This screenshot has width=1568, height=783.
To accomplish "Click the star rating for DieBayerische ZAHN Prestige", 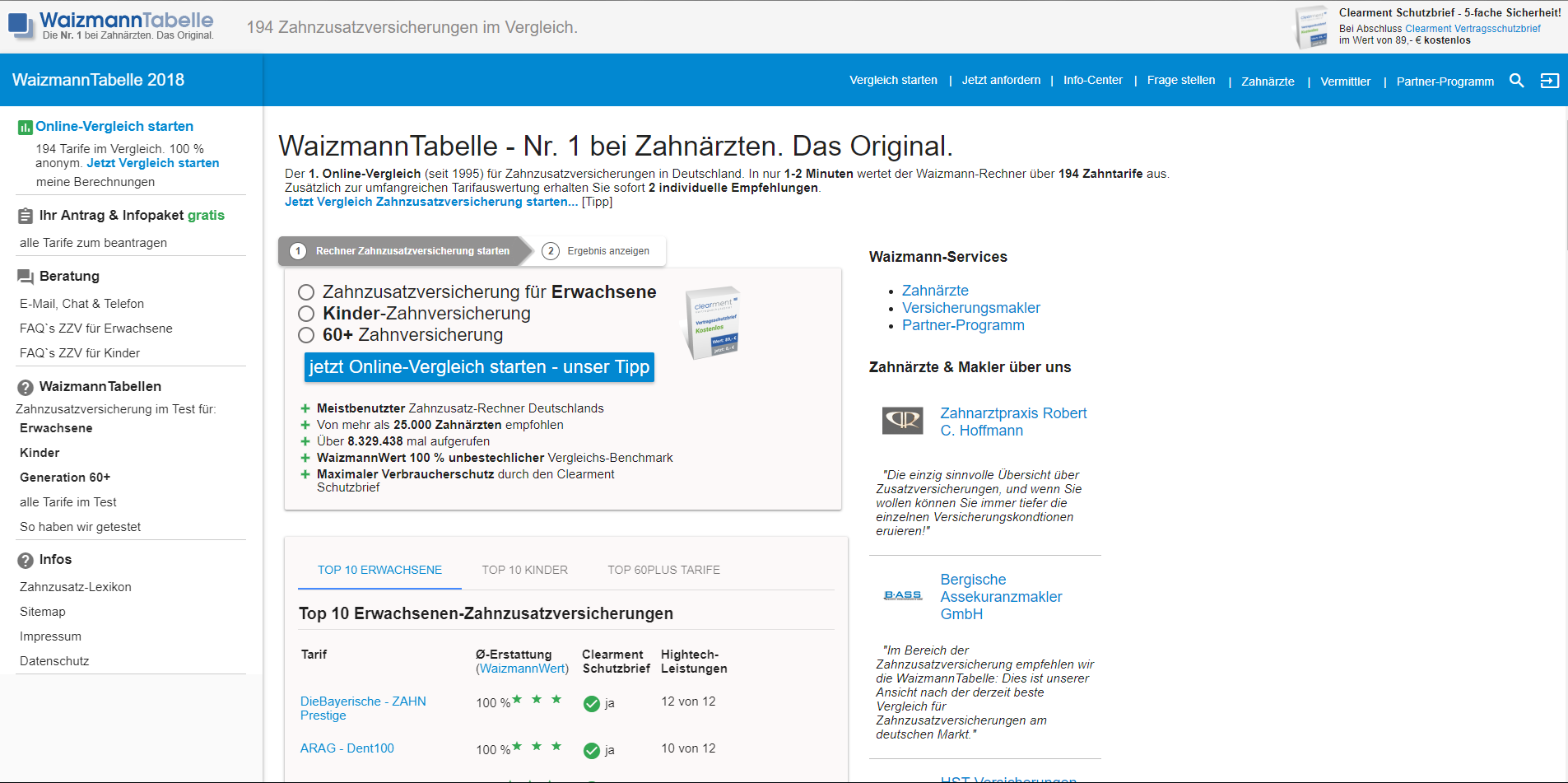I will click(x=537, y=700).
